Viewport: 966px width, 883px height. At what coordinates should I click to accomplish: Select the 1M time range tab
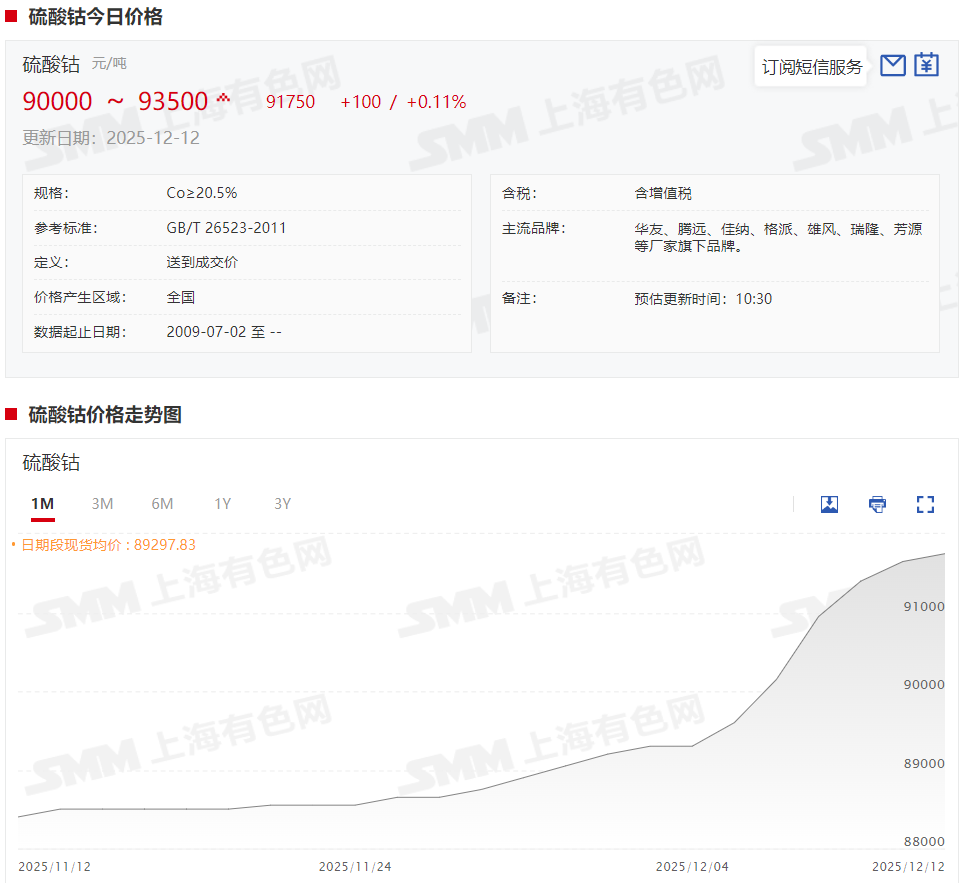point(42,504)
